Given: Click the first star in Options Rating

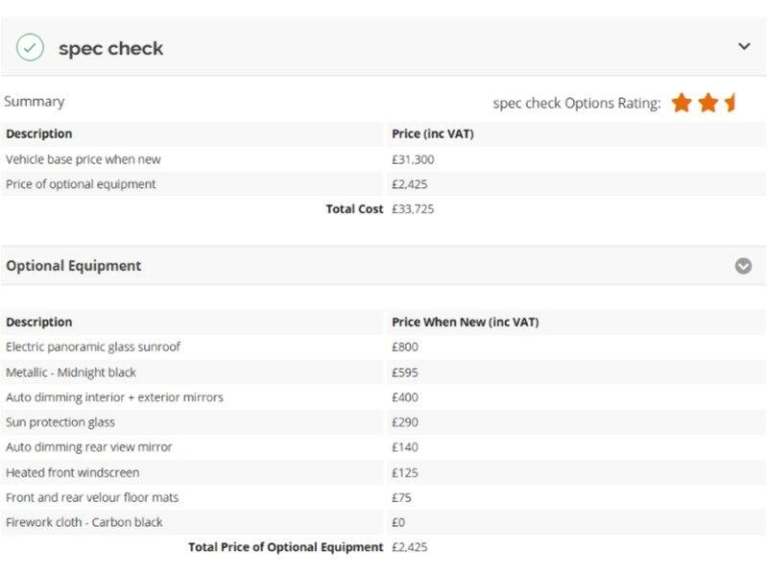Looking at the screenshot, I should 681,103.
